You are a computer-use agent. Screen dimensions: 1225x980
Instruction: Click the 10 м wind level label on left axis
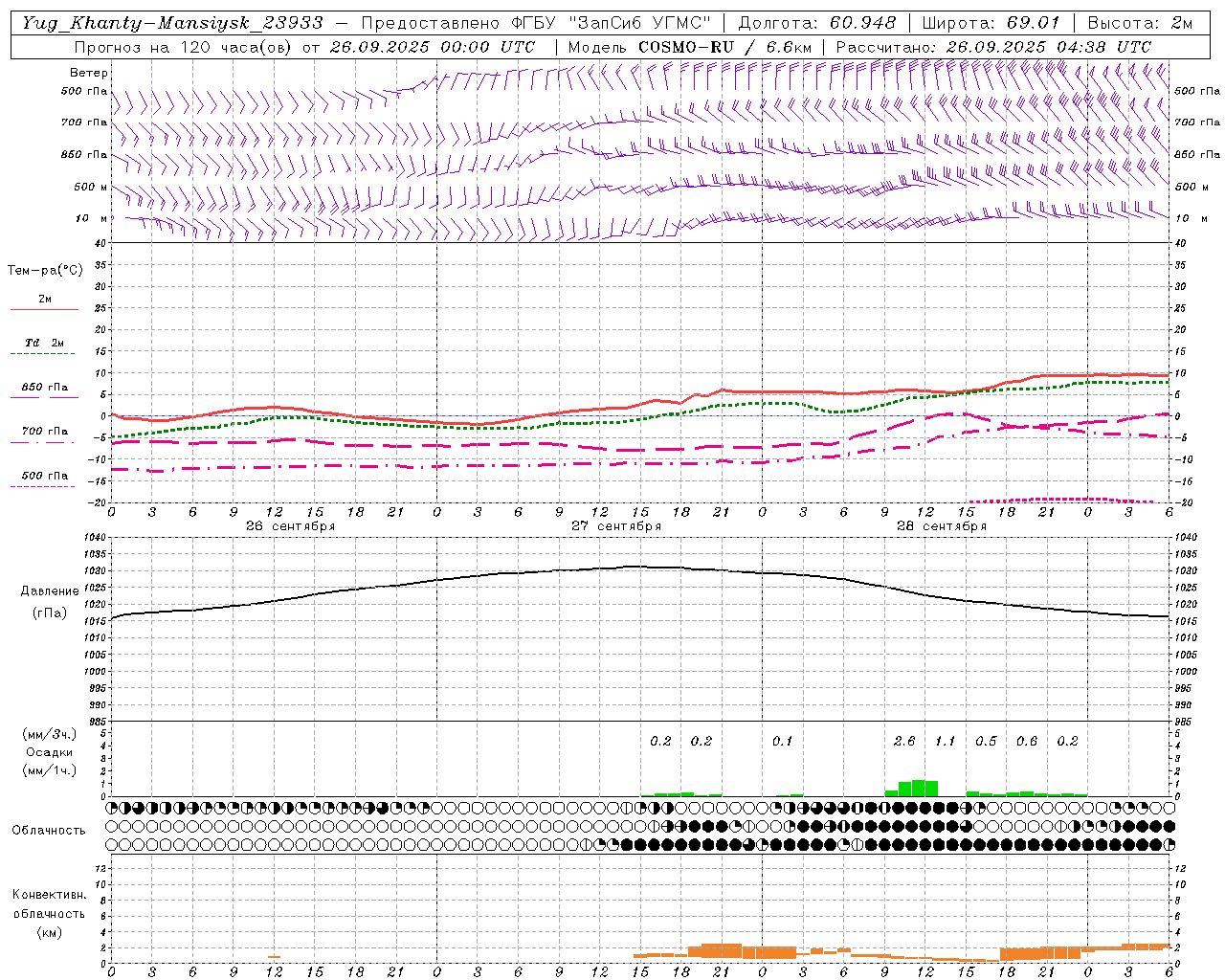tap(92, 218)
